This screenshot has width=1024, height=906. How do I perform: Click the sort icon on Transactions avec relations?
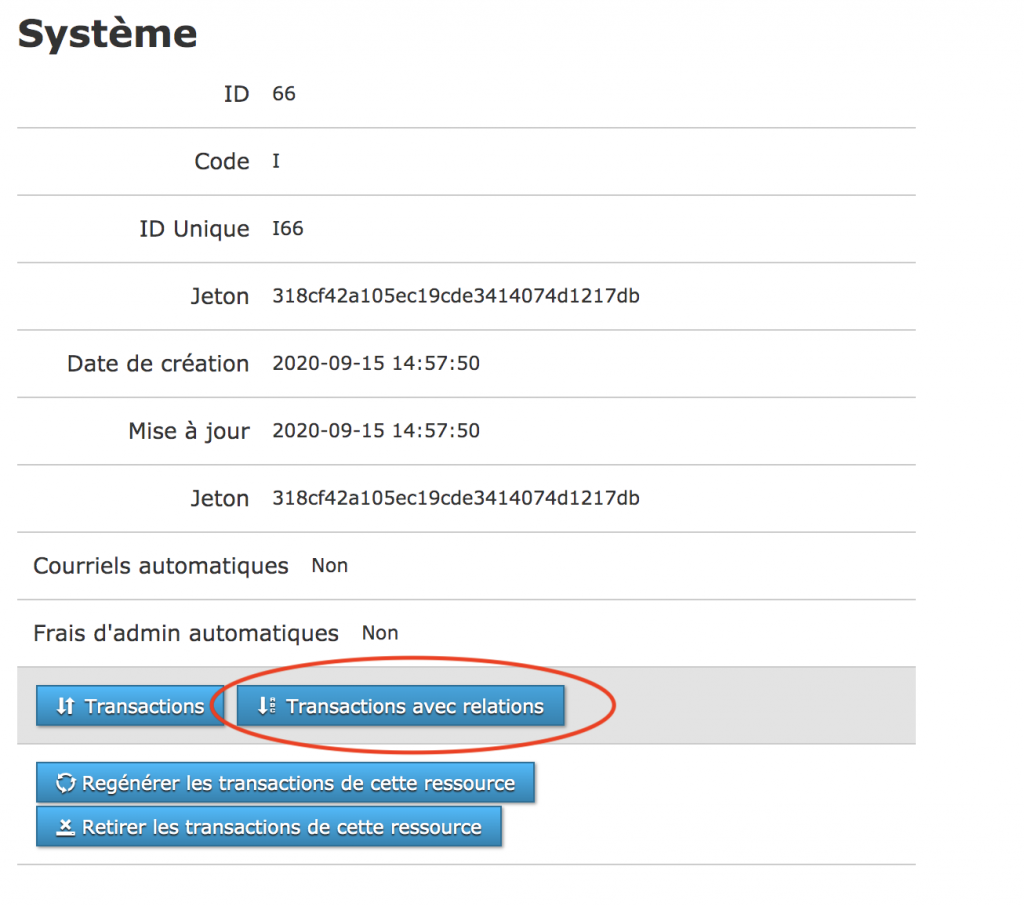[266, 706]
